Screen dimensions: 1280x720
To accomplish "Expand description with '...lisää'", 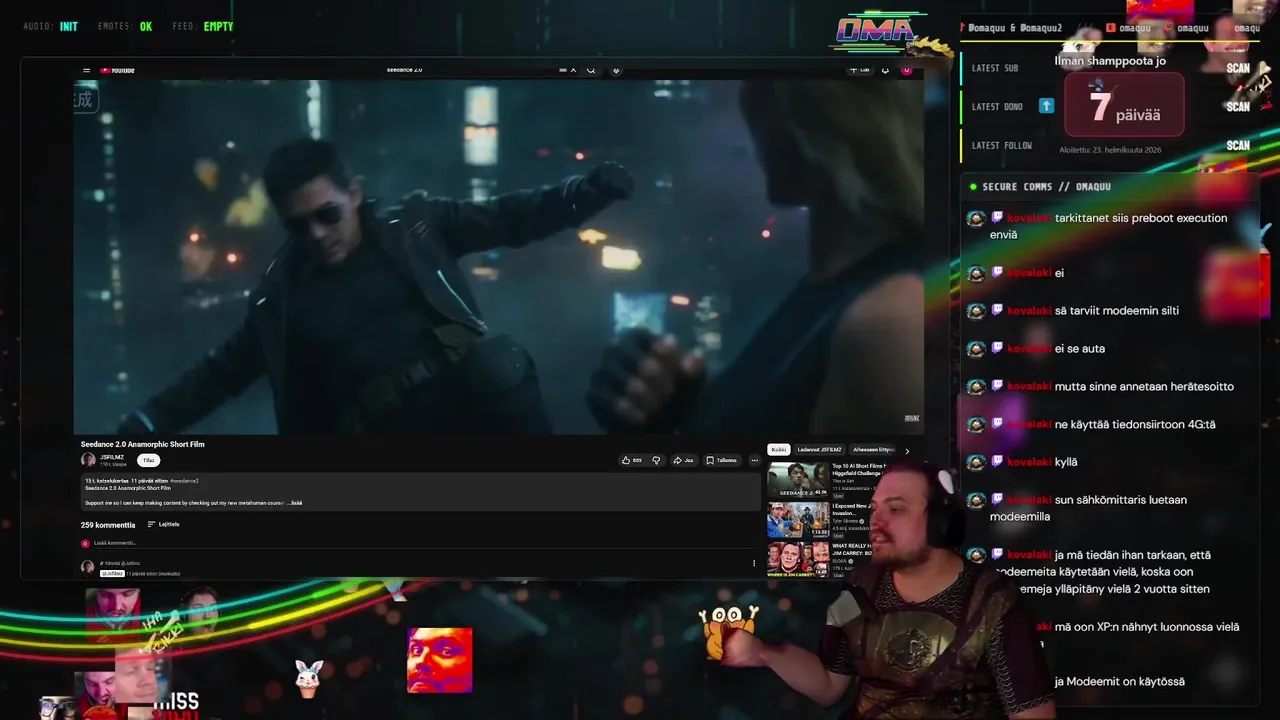I will point(295,503).
